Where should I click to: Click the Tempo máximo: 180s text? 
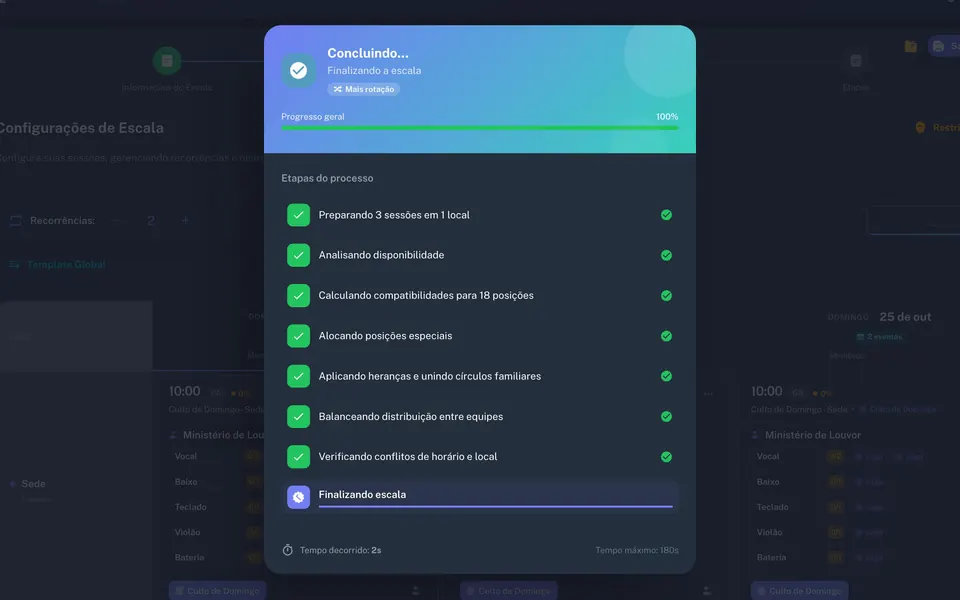[x=637, y=550]
